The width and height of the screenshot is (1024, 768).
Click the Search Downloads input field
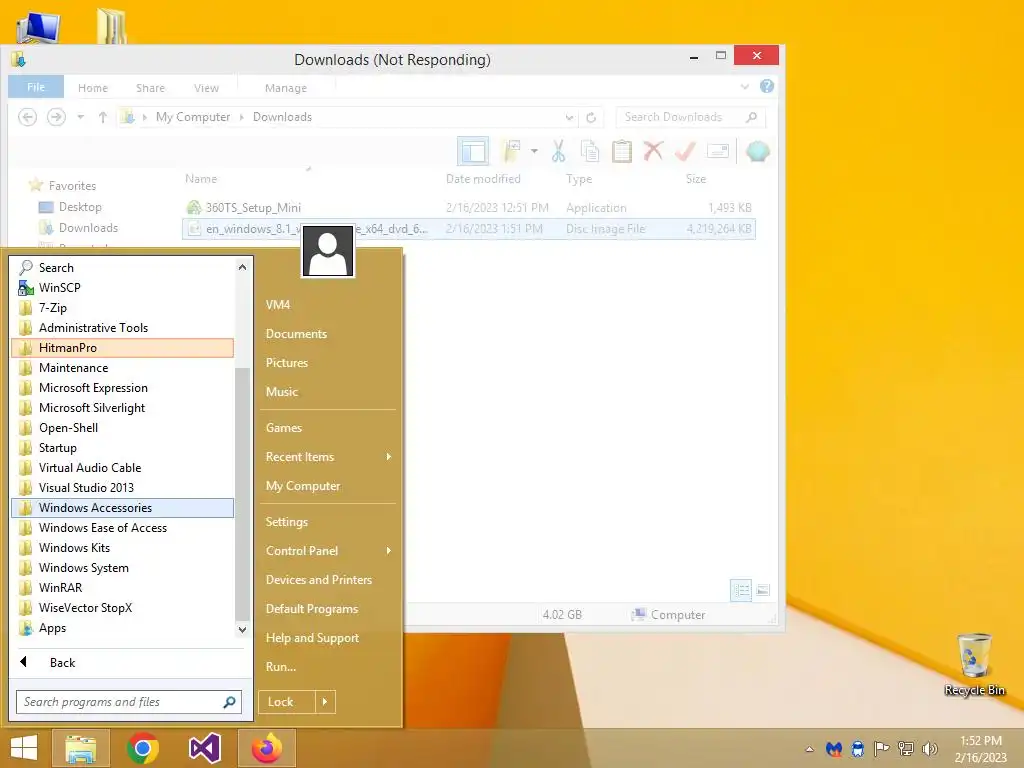coord(690,117)
